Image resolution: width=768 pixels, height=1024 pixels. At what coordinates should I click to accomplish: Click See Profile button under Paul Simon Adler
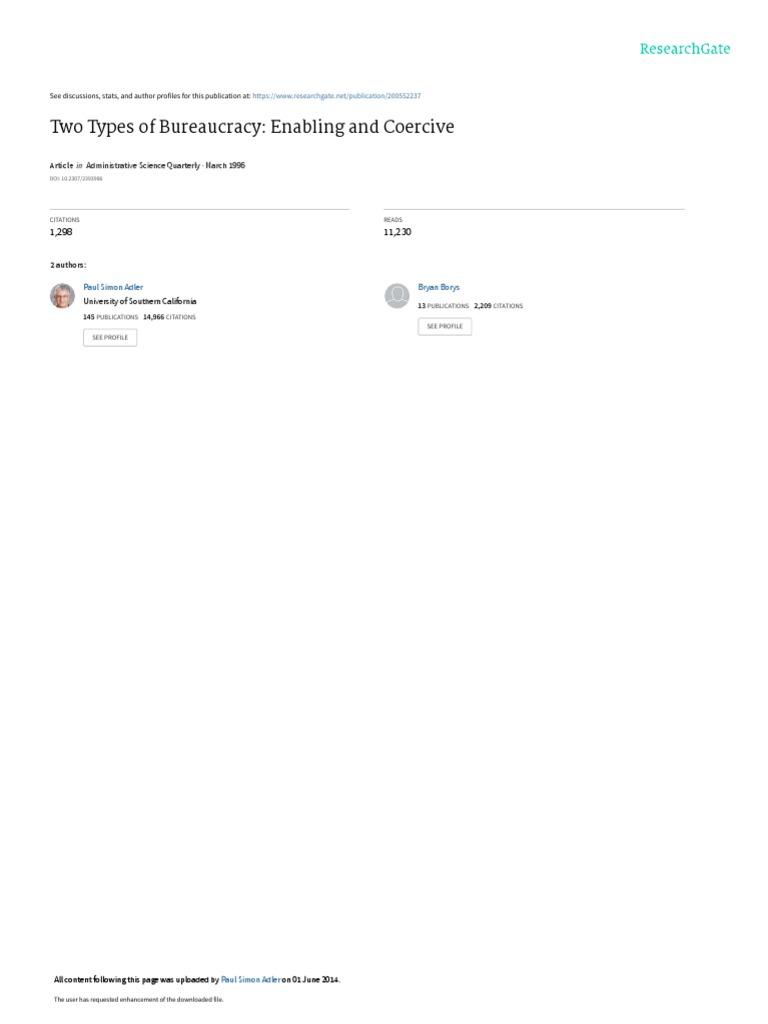point(110,338)
